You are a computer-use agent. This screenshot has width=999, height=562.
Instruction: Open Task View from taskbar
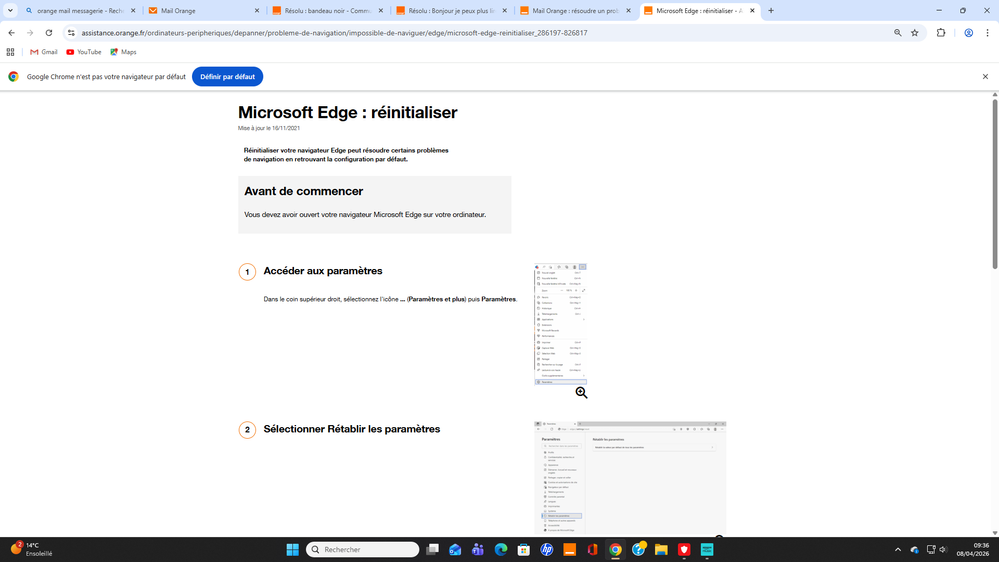[432, 549]
